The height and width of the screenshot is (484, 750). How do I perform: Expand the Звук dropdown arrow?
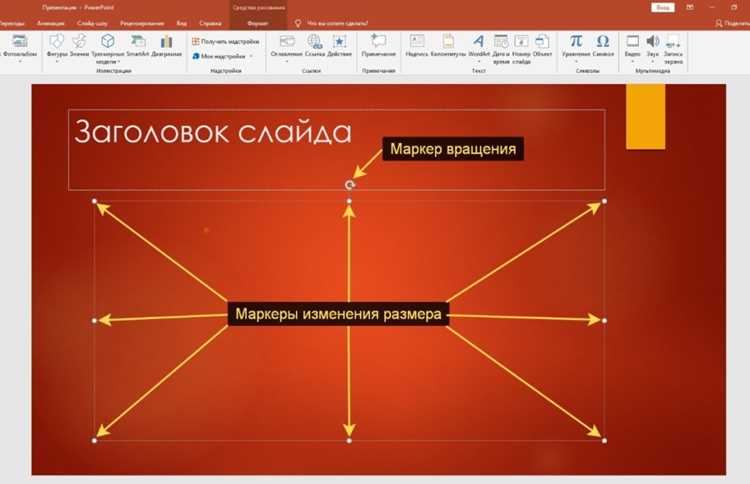[x=652, y=61]
